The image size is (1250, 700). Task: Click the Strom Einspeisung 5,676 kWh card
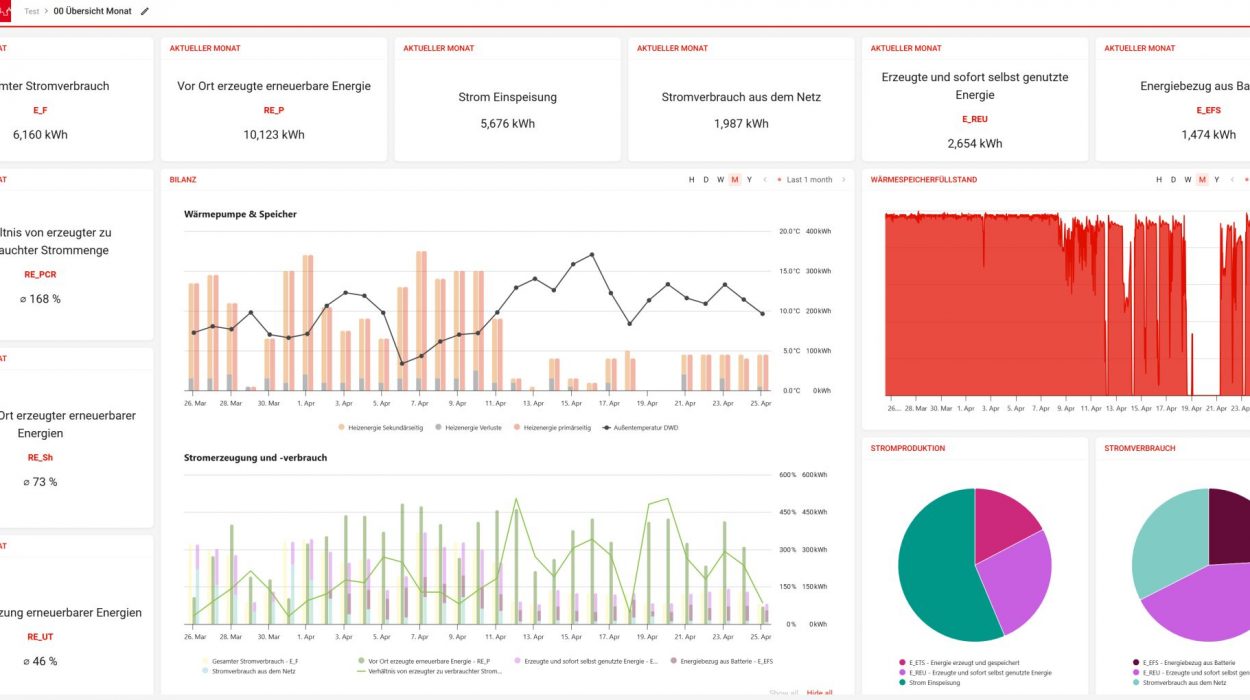(x=510, y=110)
